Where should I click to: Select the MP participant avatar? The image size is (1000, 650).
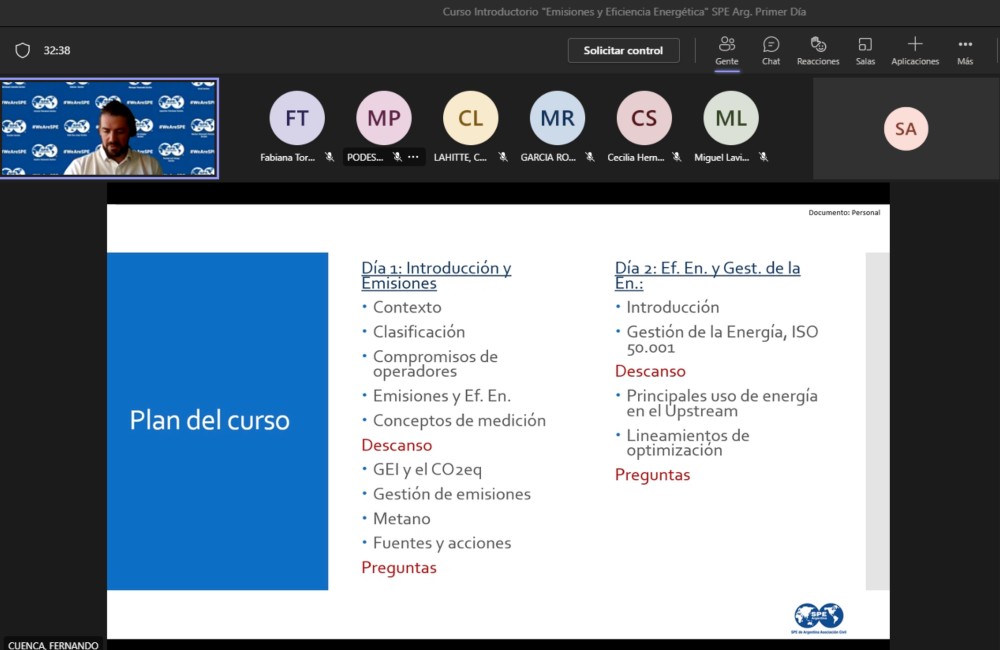[x=384, y=118]
